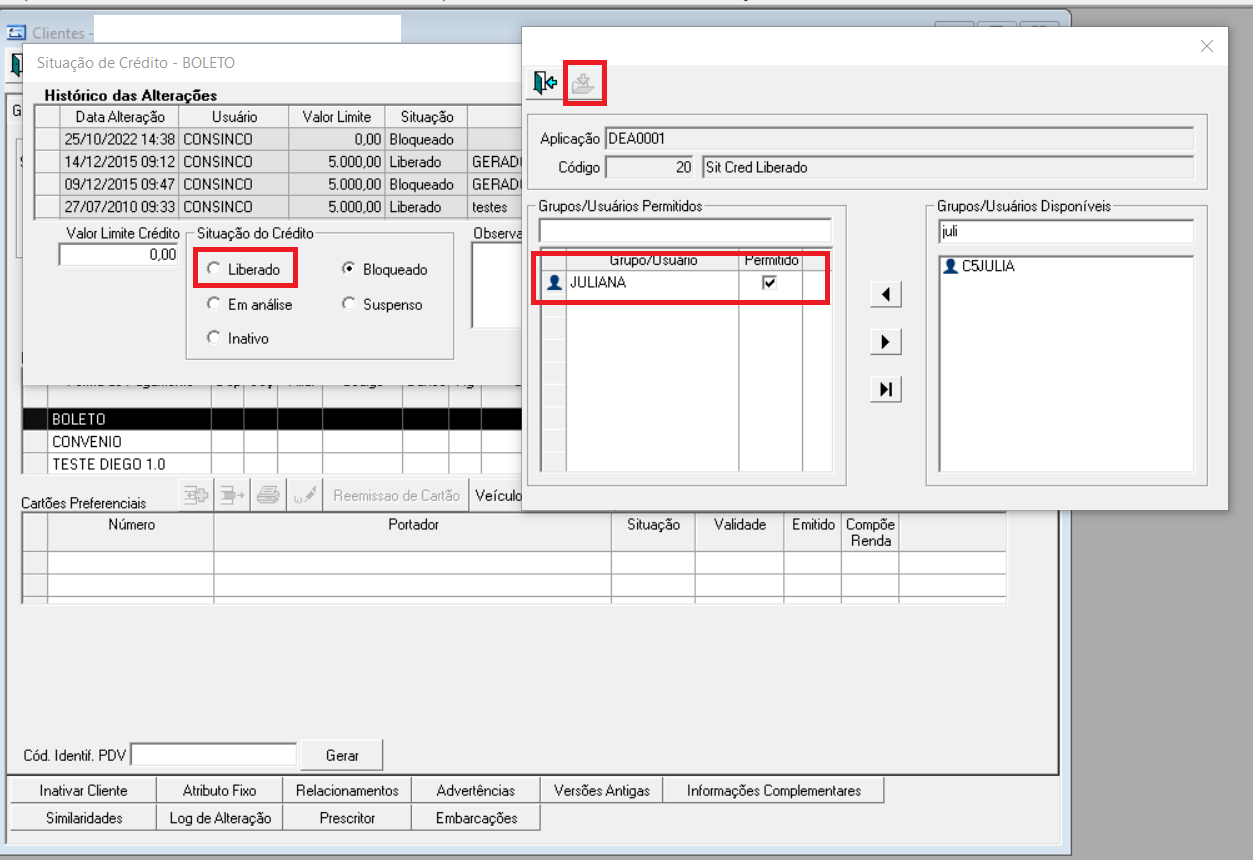
Task: Click the Informações Complementares button
Action: pos(774,790)
